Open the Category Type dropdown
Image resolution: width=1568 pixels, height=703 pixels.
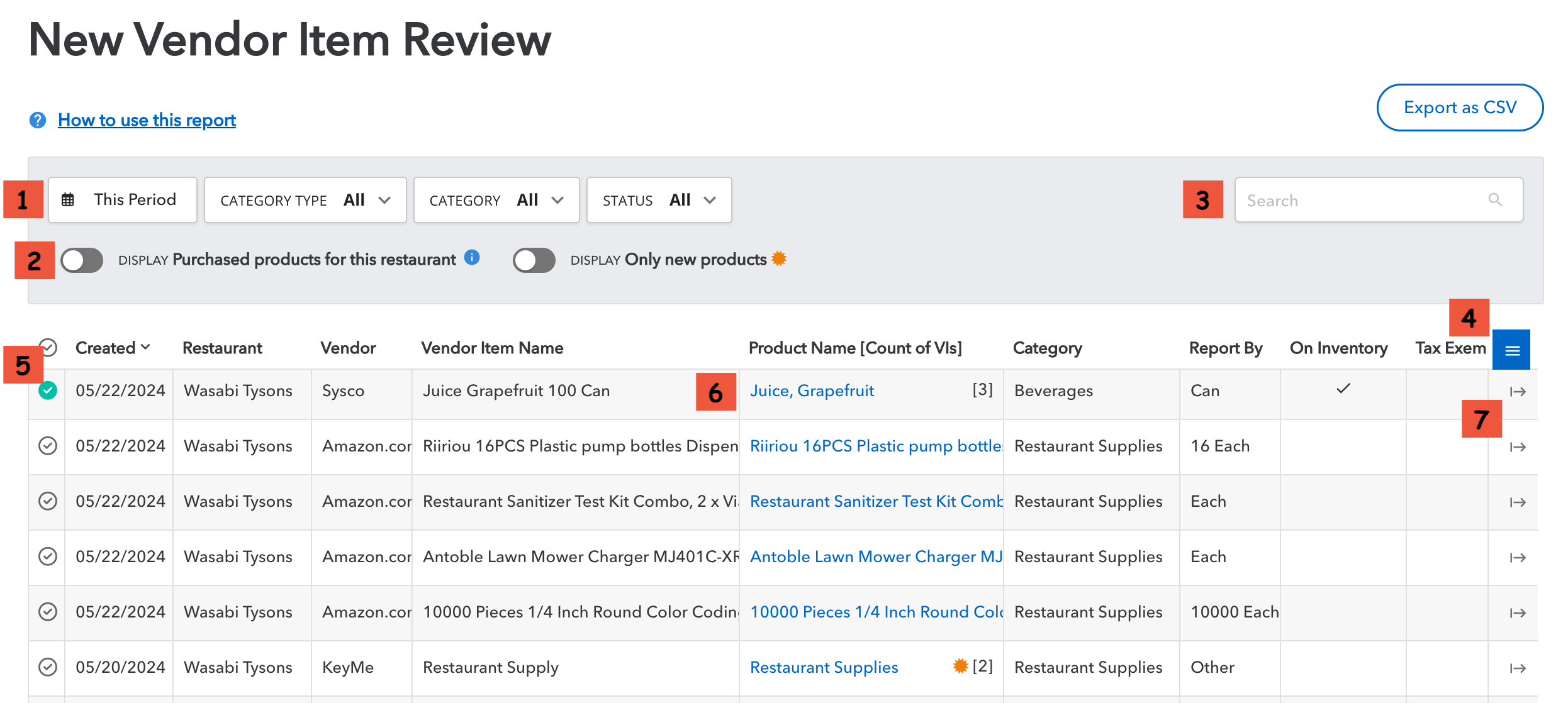305,200
